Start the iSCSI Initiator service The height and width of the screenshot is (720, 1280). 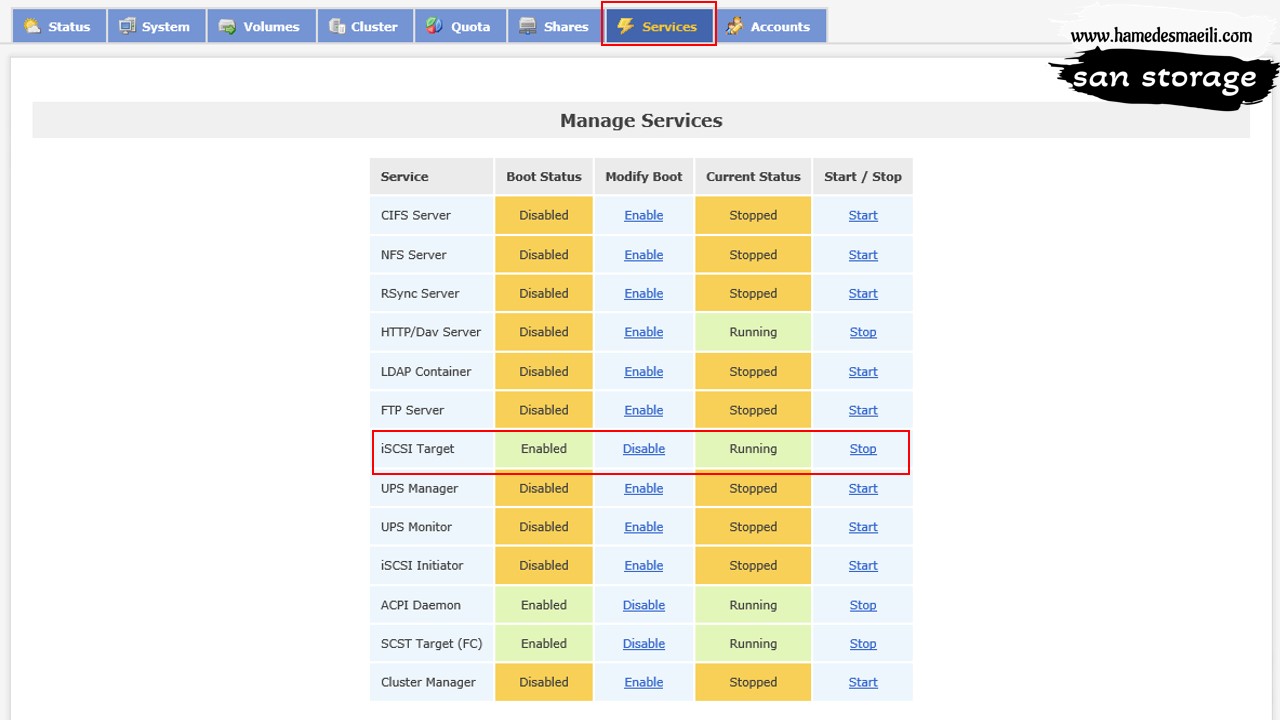863,565
